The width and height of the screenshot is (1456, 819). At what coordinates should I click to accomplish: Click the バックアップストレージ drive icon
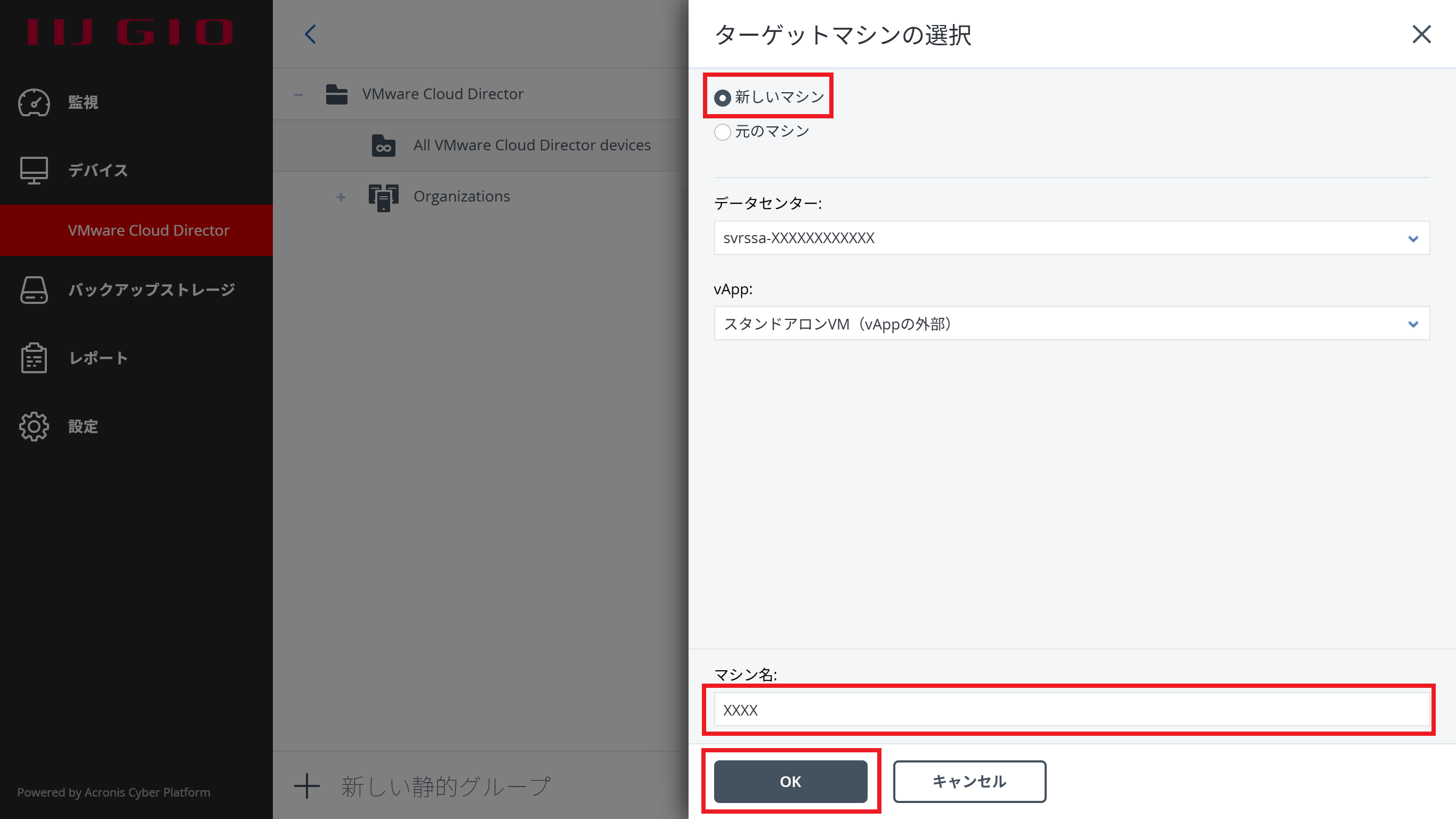(x=34, y=290)
